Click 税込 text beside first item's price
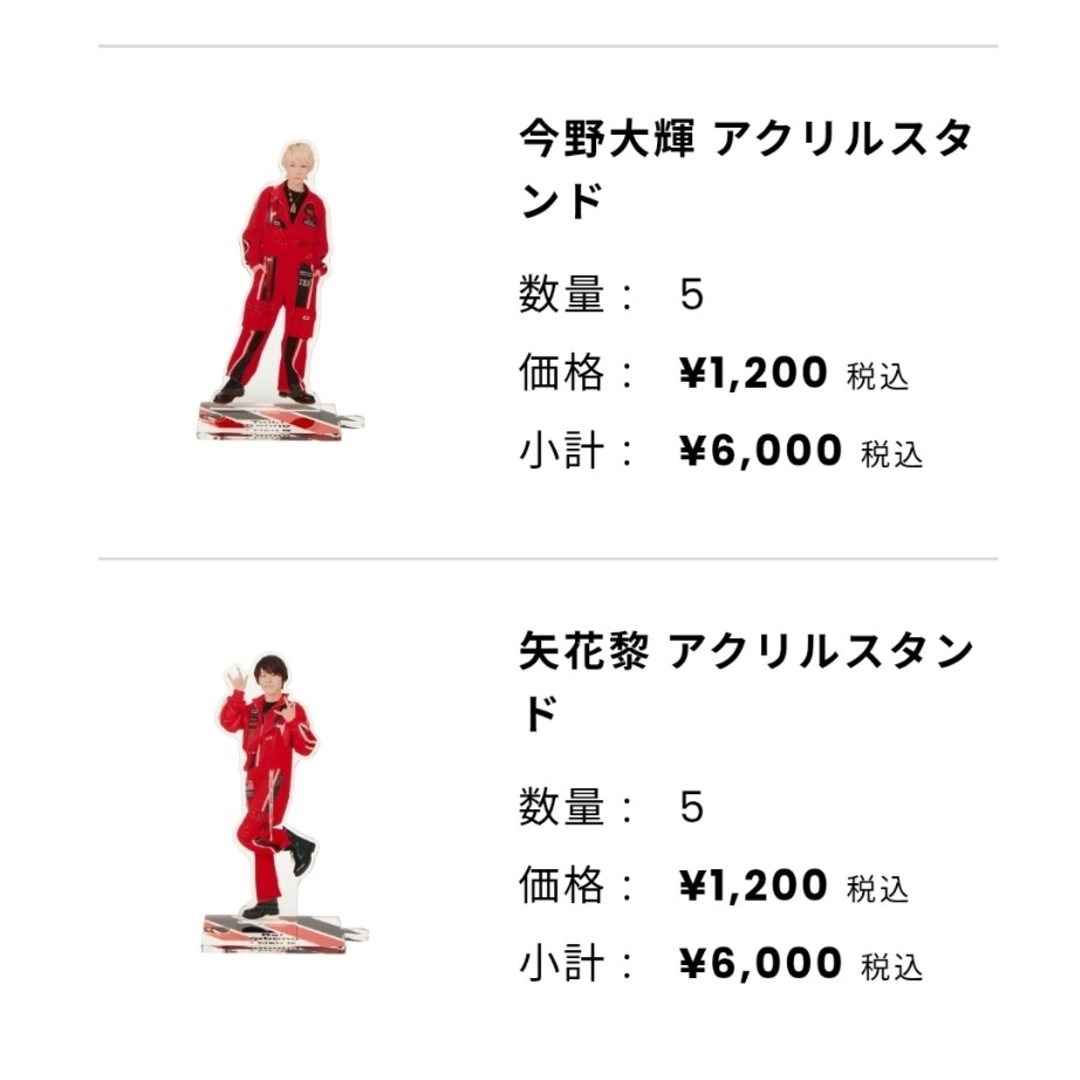The width and height of the screenshot is (1080, 1080). pos(878,376)
